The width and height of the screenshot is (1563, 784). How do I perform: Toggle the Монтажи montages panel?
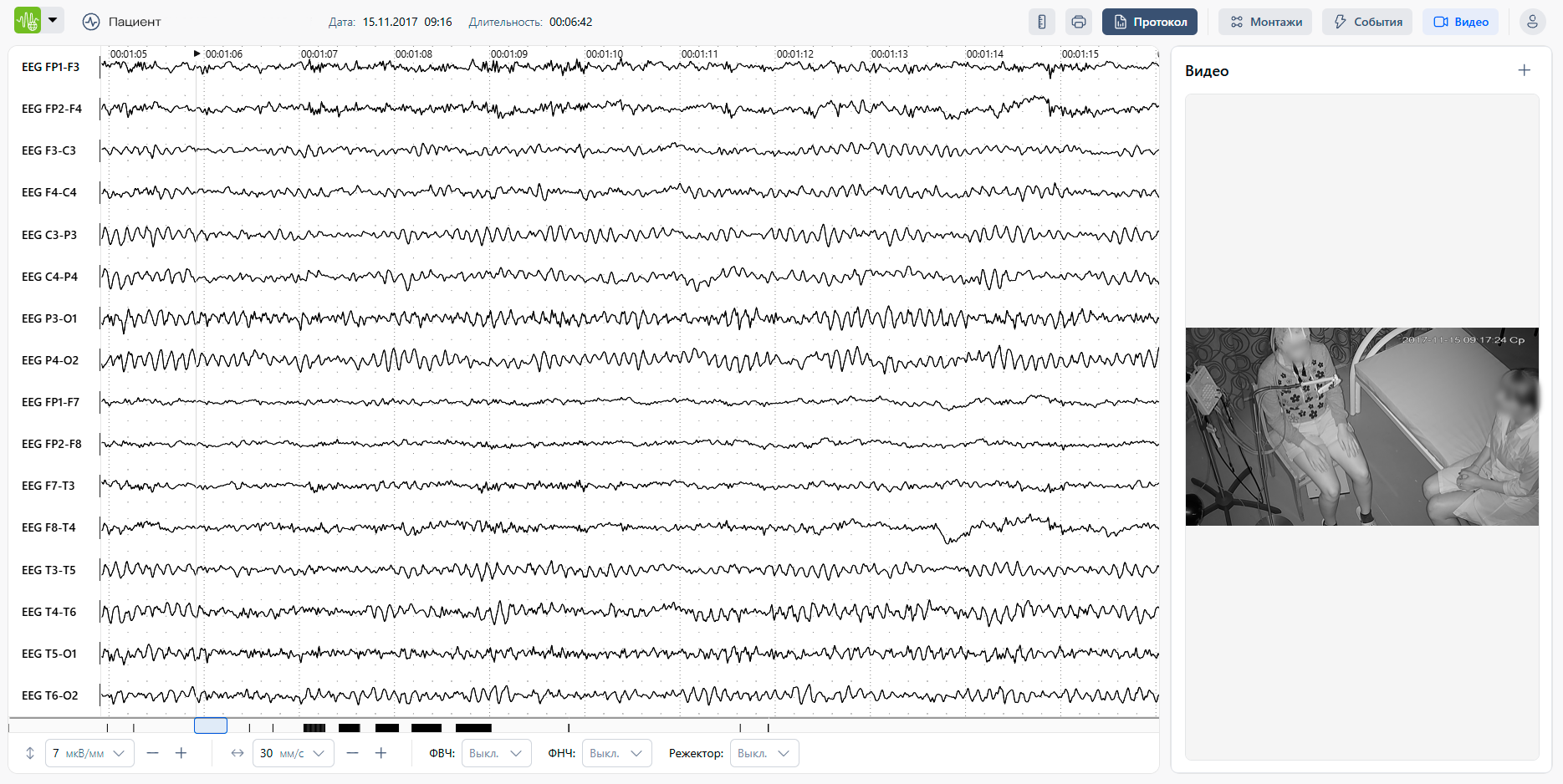(x=1265, y=22)
